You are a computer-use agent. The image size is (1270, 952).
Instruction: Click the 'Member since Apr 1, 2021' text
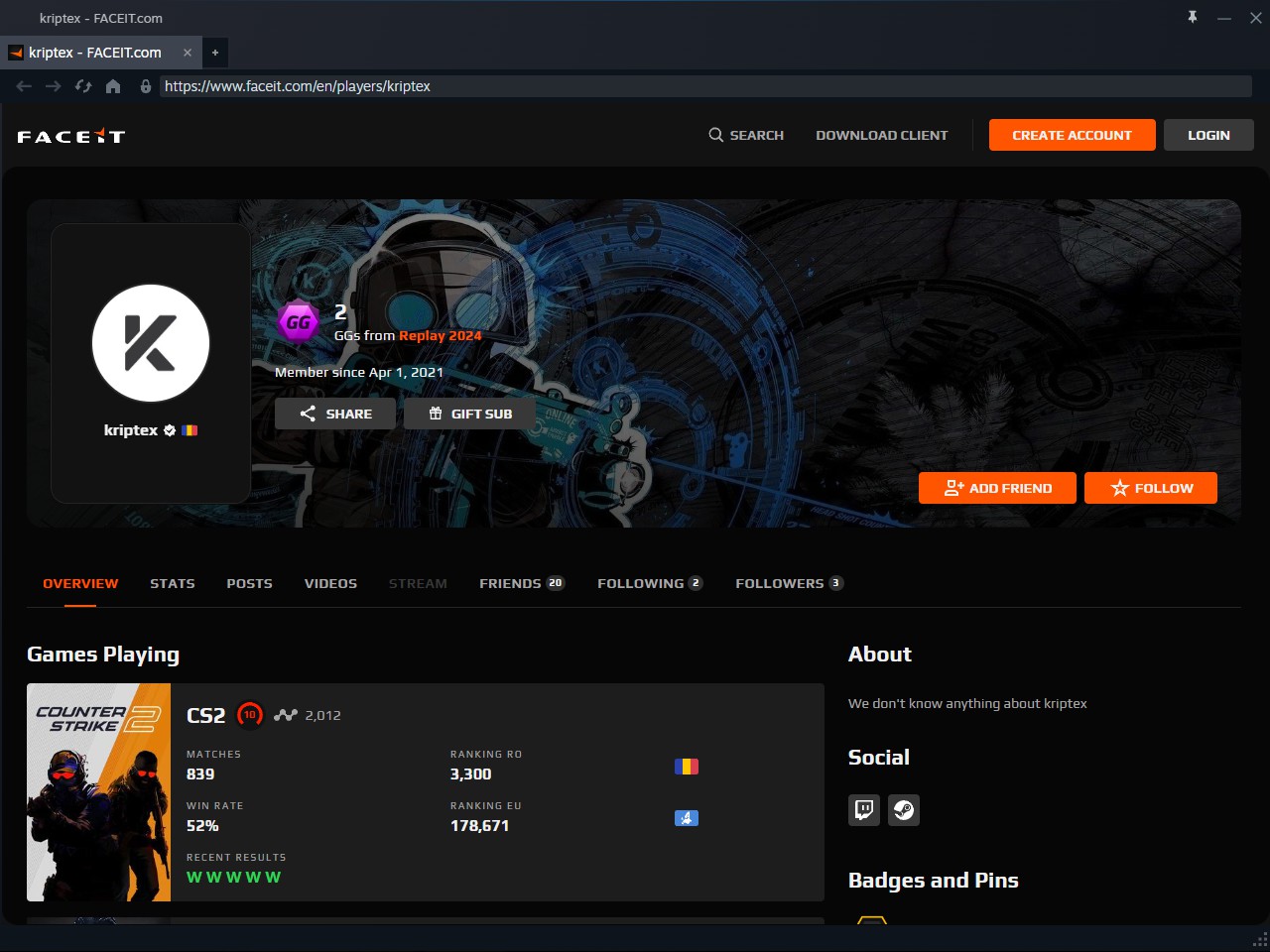click(359, 372)
